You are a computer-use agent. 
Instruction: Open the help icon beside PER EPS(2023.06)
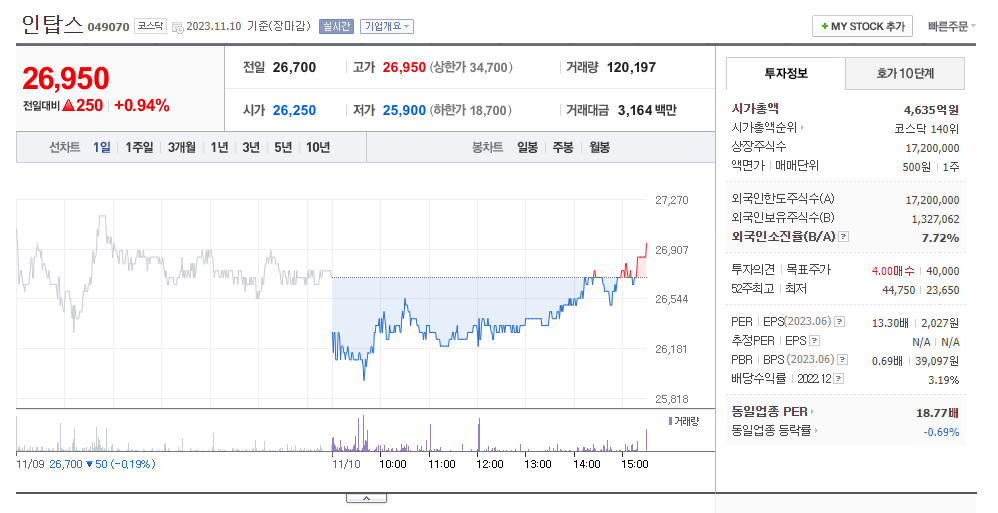click(840, 321)
